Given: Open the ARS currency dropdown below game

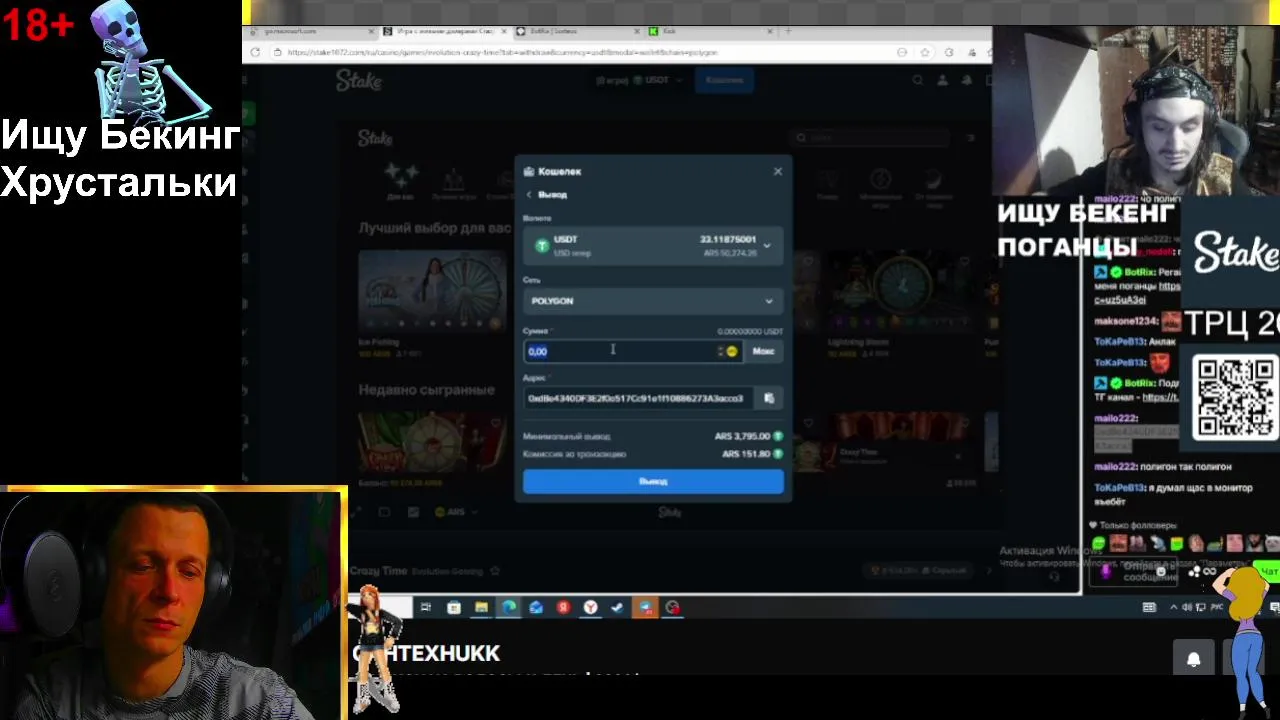Looking at the screenshot, I should pos(455,512).
